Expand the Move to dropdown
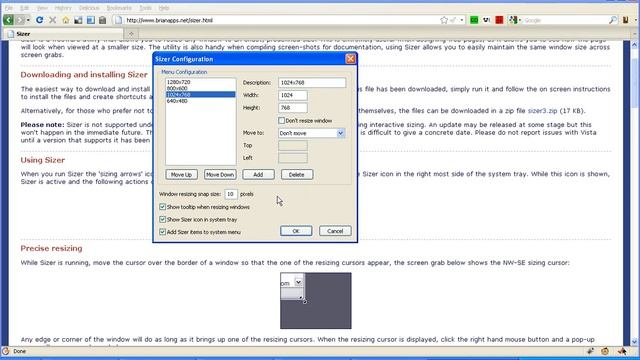Viewport: 640px width, 360px height. tap(341, 133)
